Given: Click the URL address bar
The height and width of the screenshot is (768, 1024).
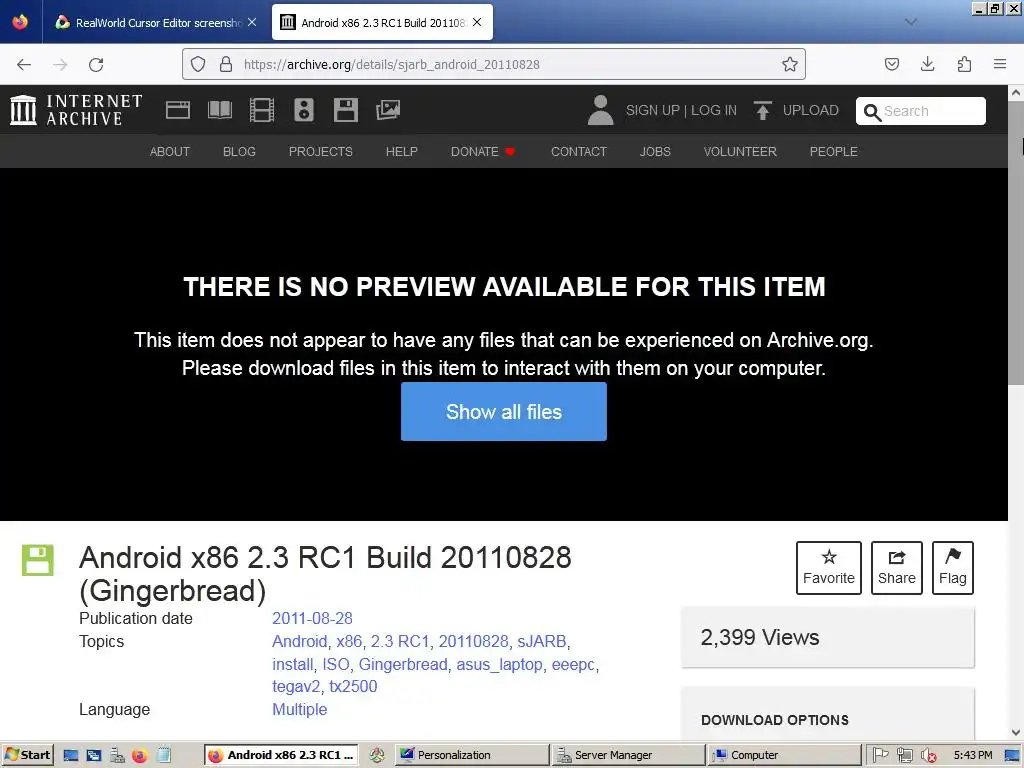Looking at the screenshot, I should (x=493, y=64).
